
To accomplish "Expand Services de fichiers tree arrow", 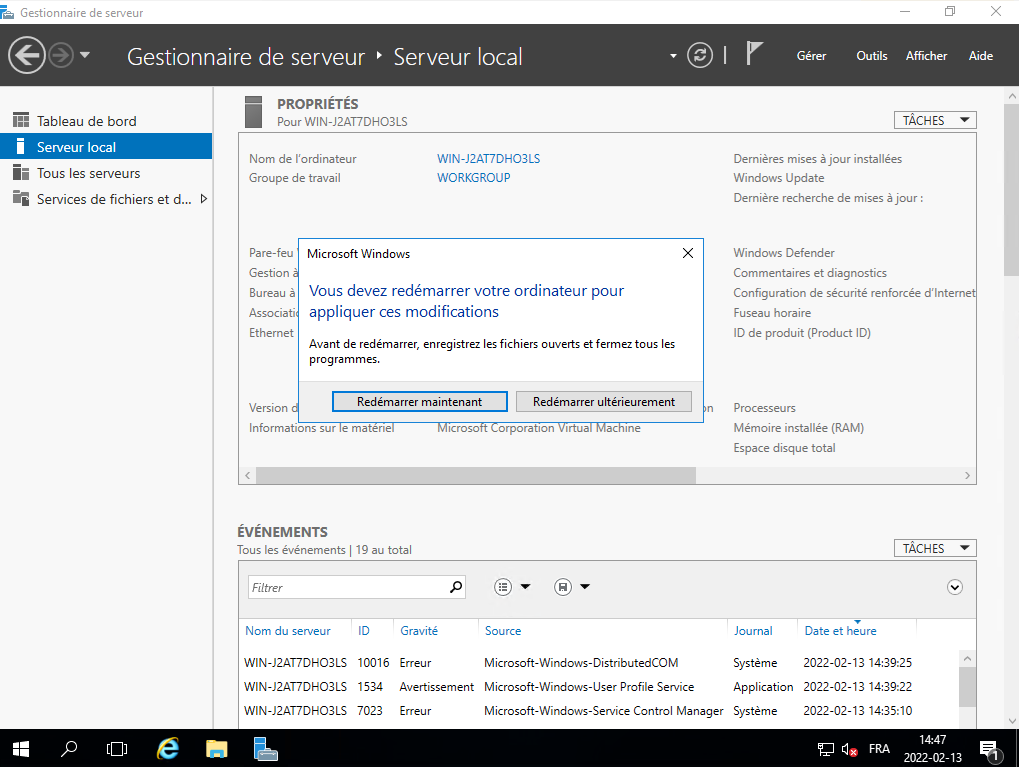I will coord(204,199).
